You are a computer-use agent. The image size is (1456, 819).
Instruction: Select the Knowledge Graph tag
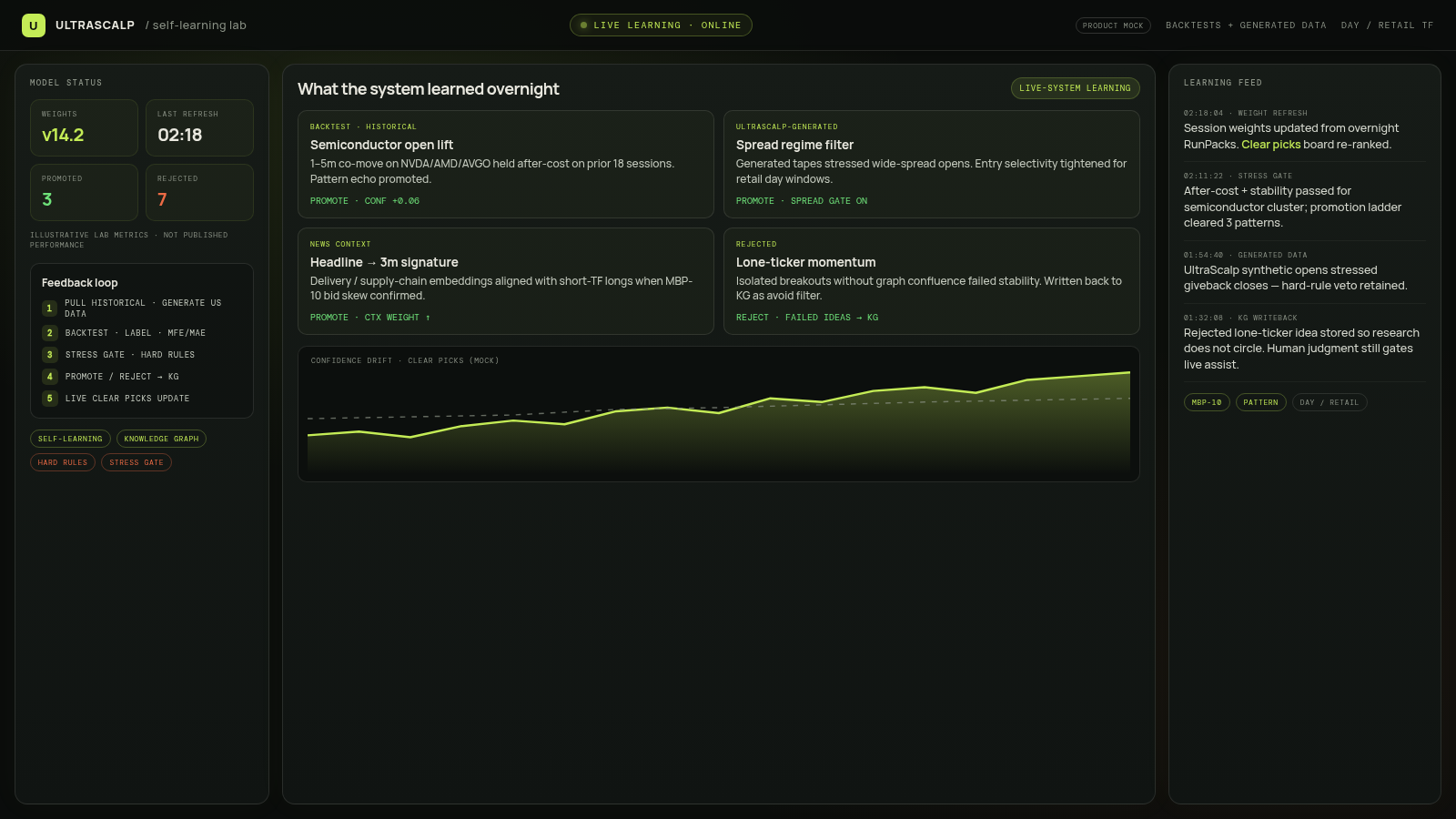[161, 439]
